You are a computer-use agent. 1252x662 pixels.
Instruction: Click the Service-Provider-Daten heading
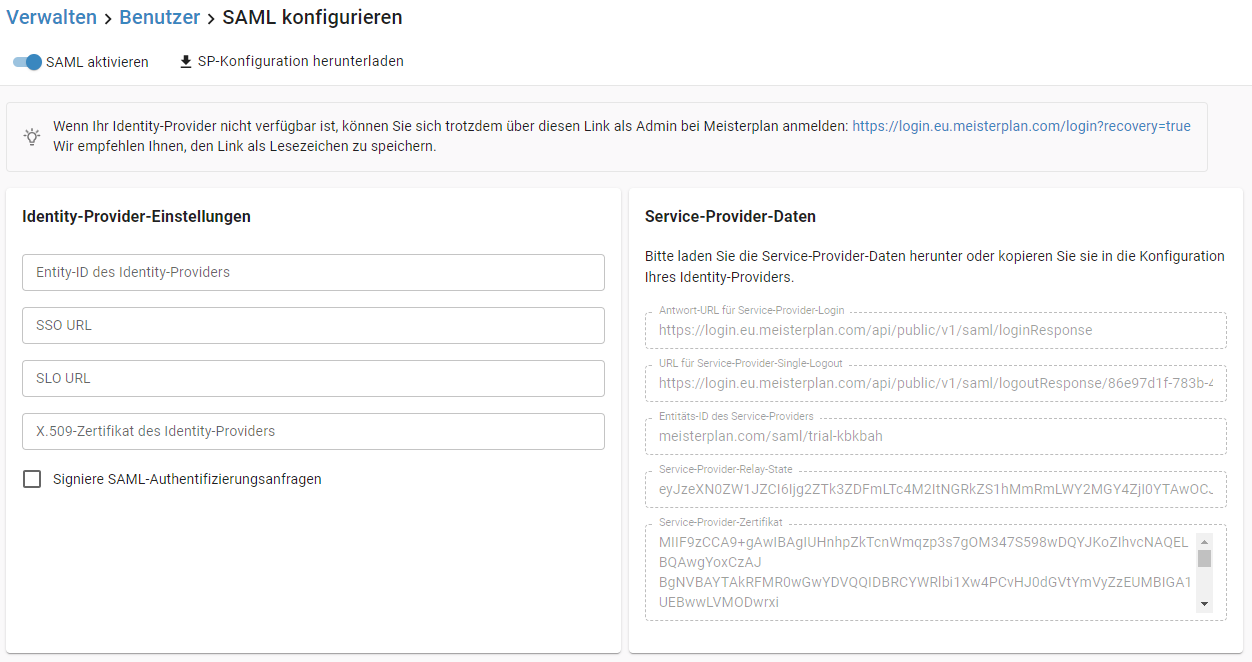coord(730,216)
